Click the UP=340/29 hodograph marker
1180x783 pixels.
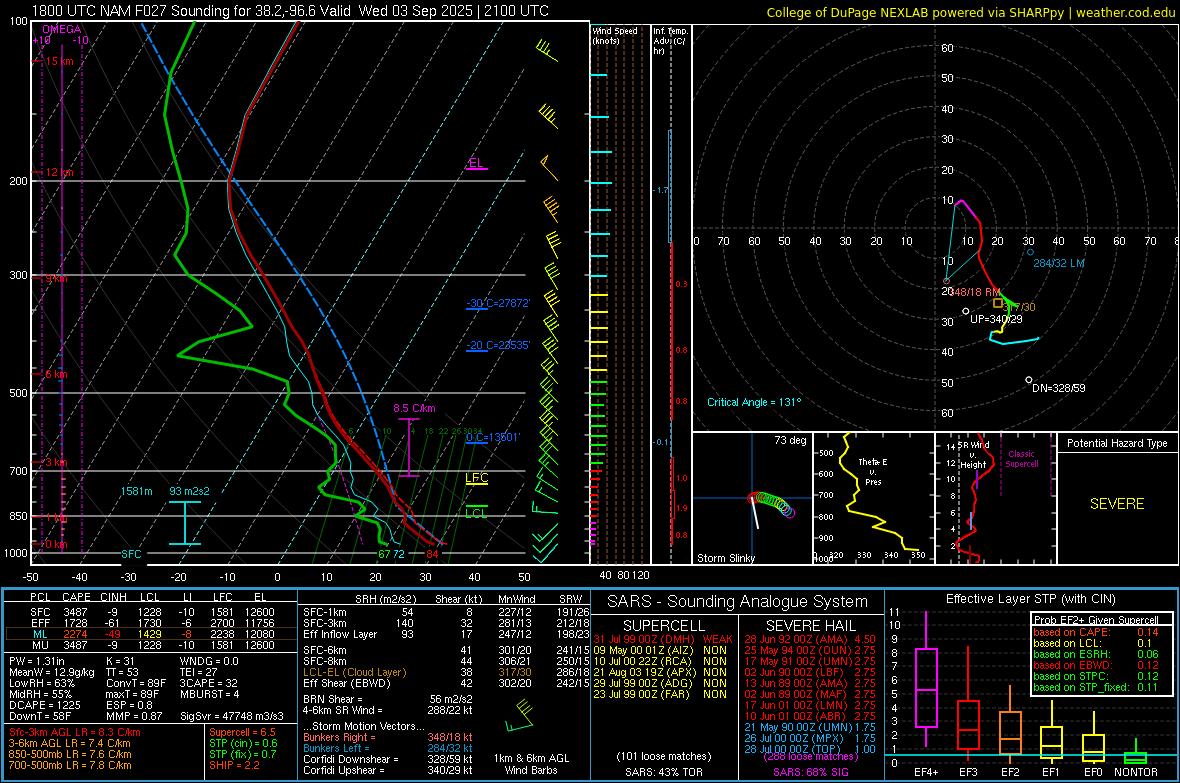point(966,311)
